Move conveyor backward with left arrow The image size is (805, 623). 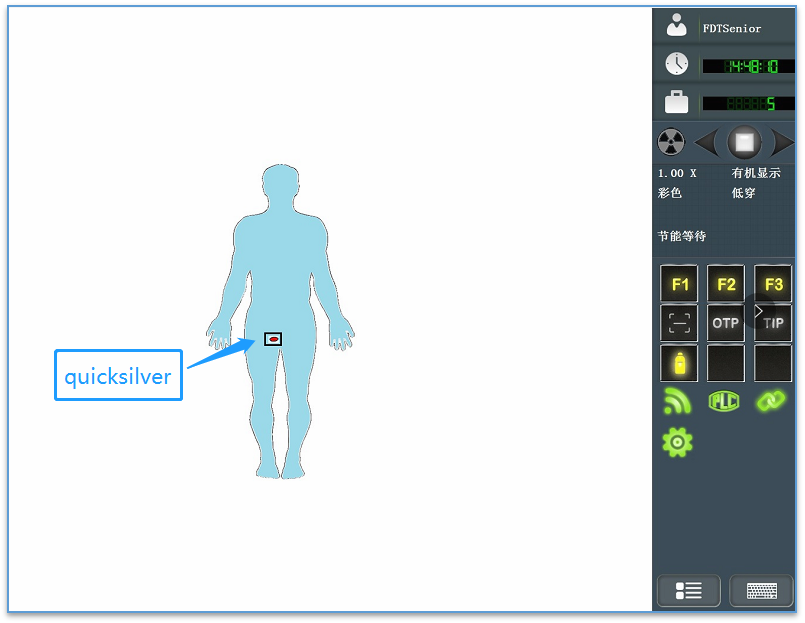coord(706,143)
